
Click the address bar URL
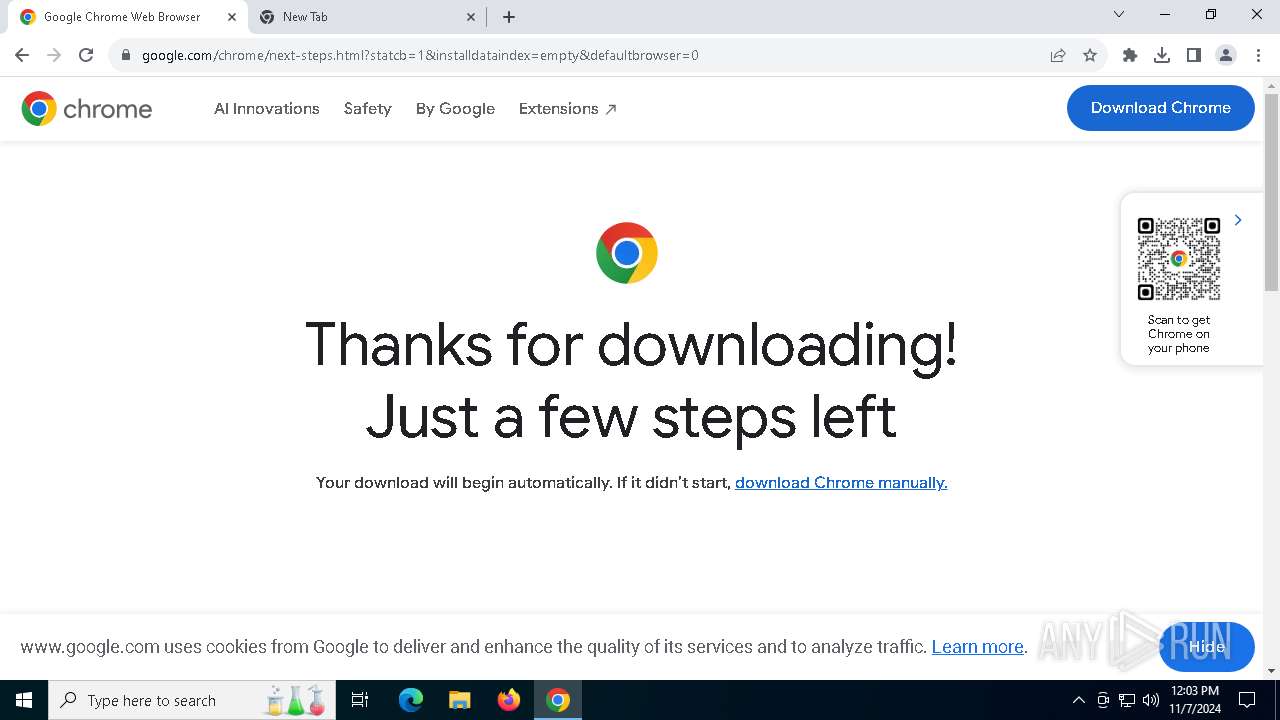tap(420, 55)
